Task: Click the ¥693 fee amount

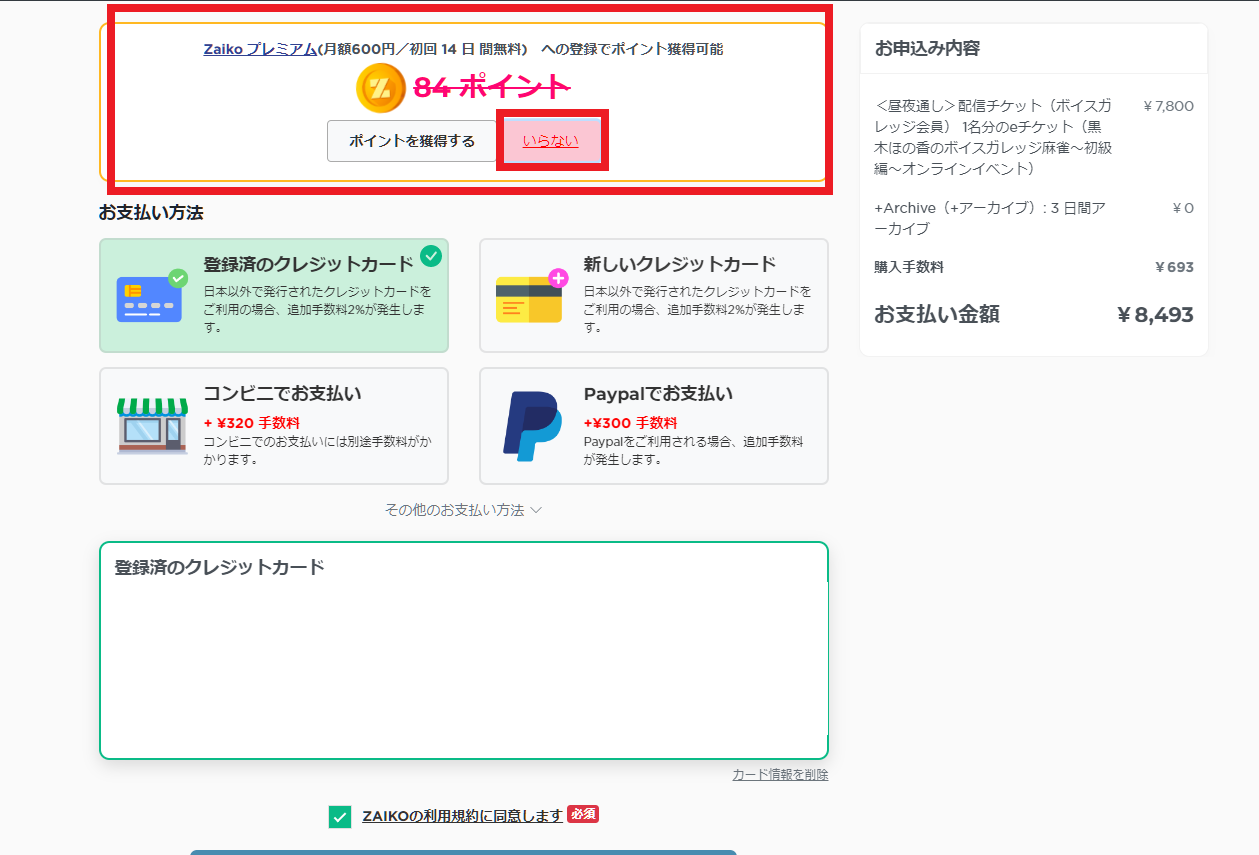Action: (1174, 267)
